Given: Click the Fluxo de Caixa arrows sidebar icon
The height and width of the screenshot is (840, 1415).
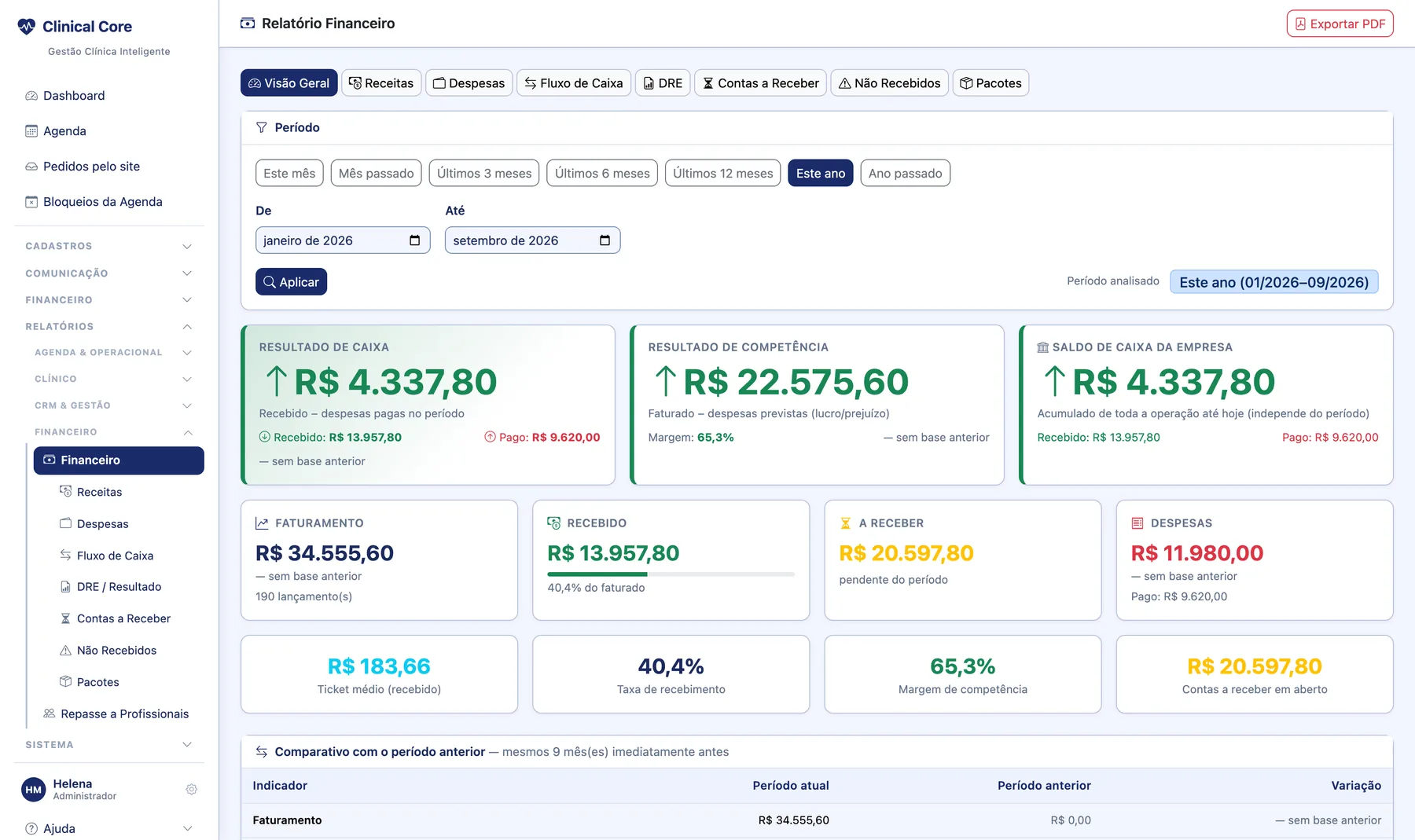Looking at the screenshot, I should 66,555.
